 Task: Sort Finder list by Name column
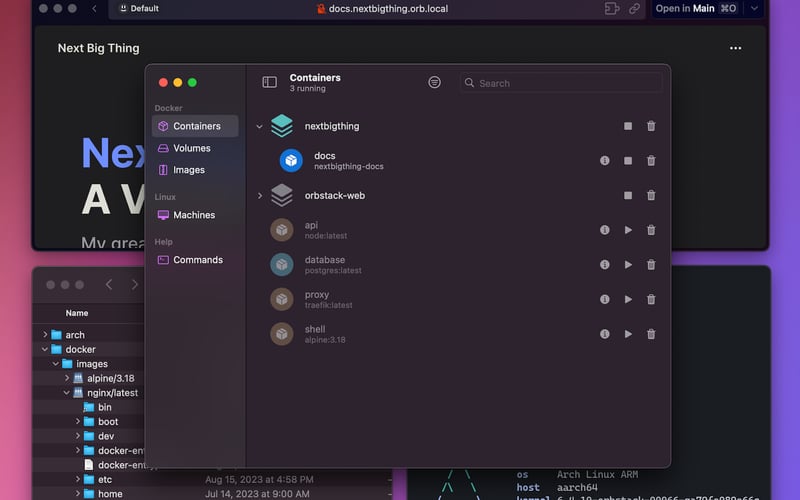point(77,313)
